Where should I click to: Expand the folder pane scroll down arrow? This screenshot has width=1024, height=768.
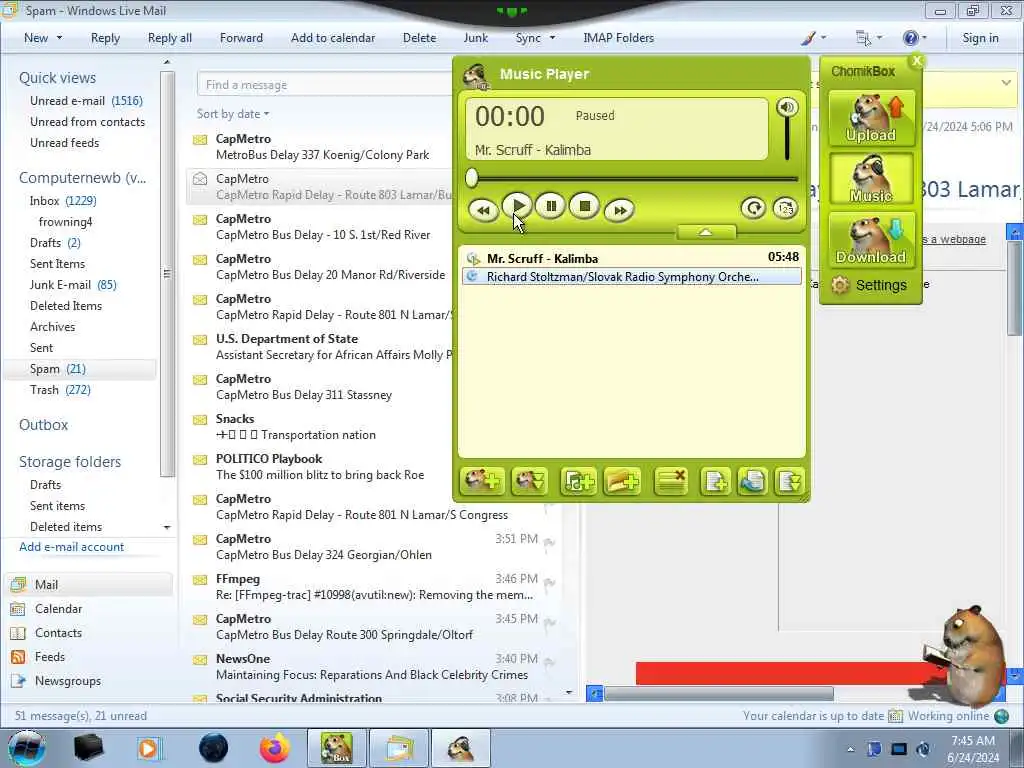tap(167, 527)
